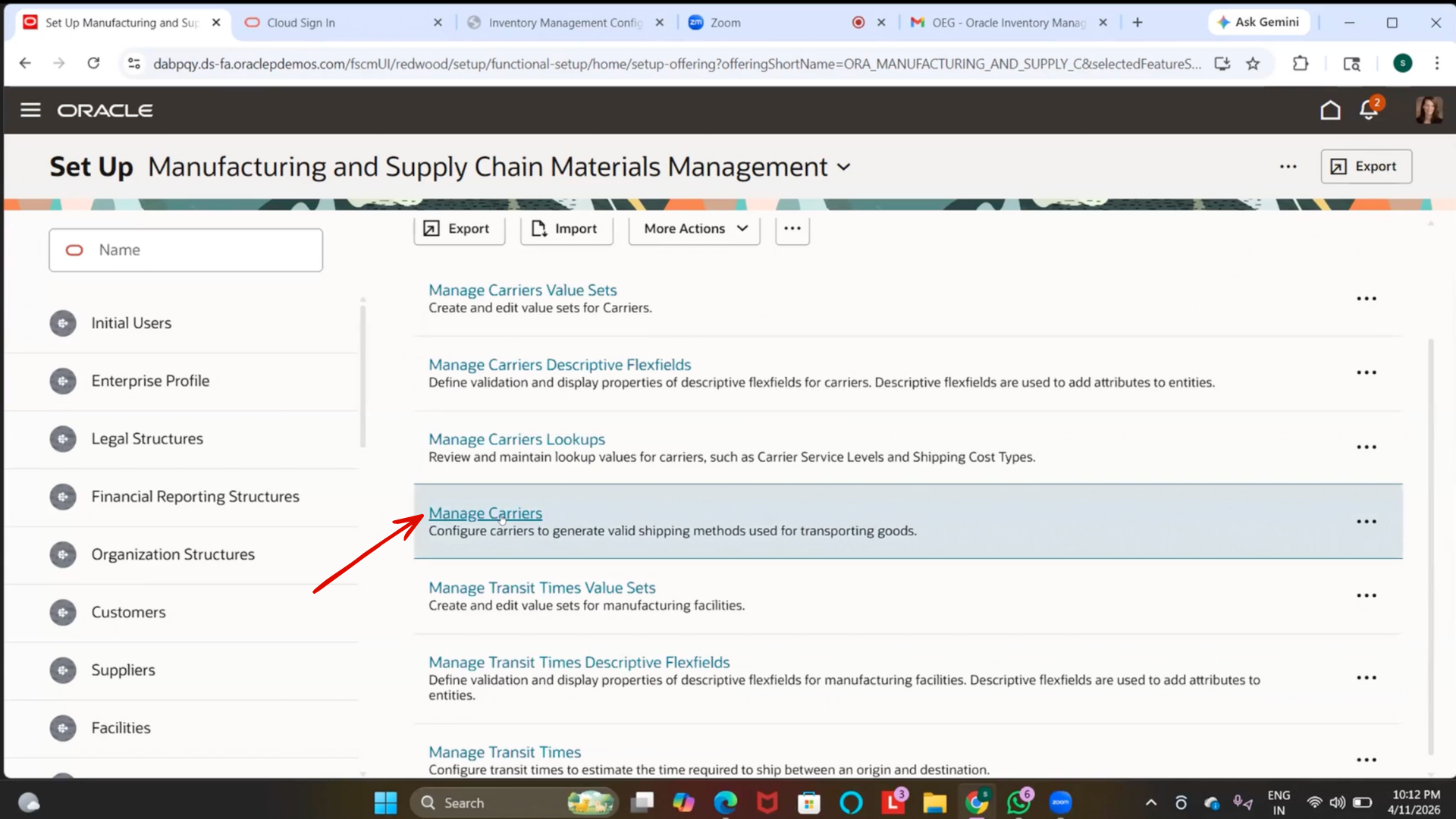Open Manage Carriers Lookups task
Image resolution: width=1456 pixels, height=819 pixels.
click(516, 439)
